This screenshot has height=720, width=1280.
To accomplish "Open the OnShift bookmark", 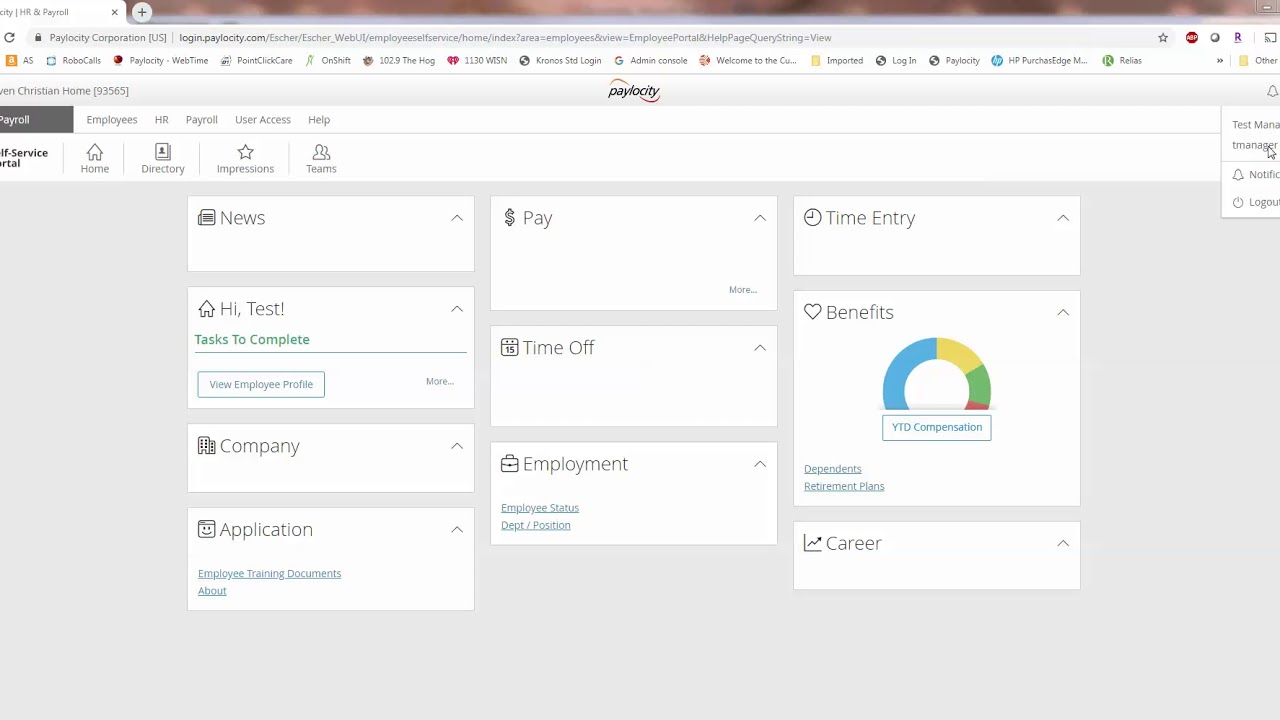I will 328,60.
